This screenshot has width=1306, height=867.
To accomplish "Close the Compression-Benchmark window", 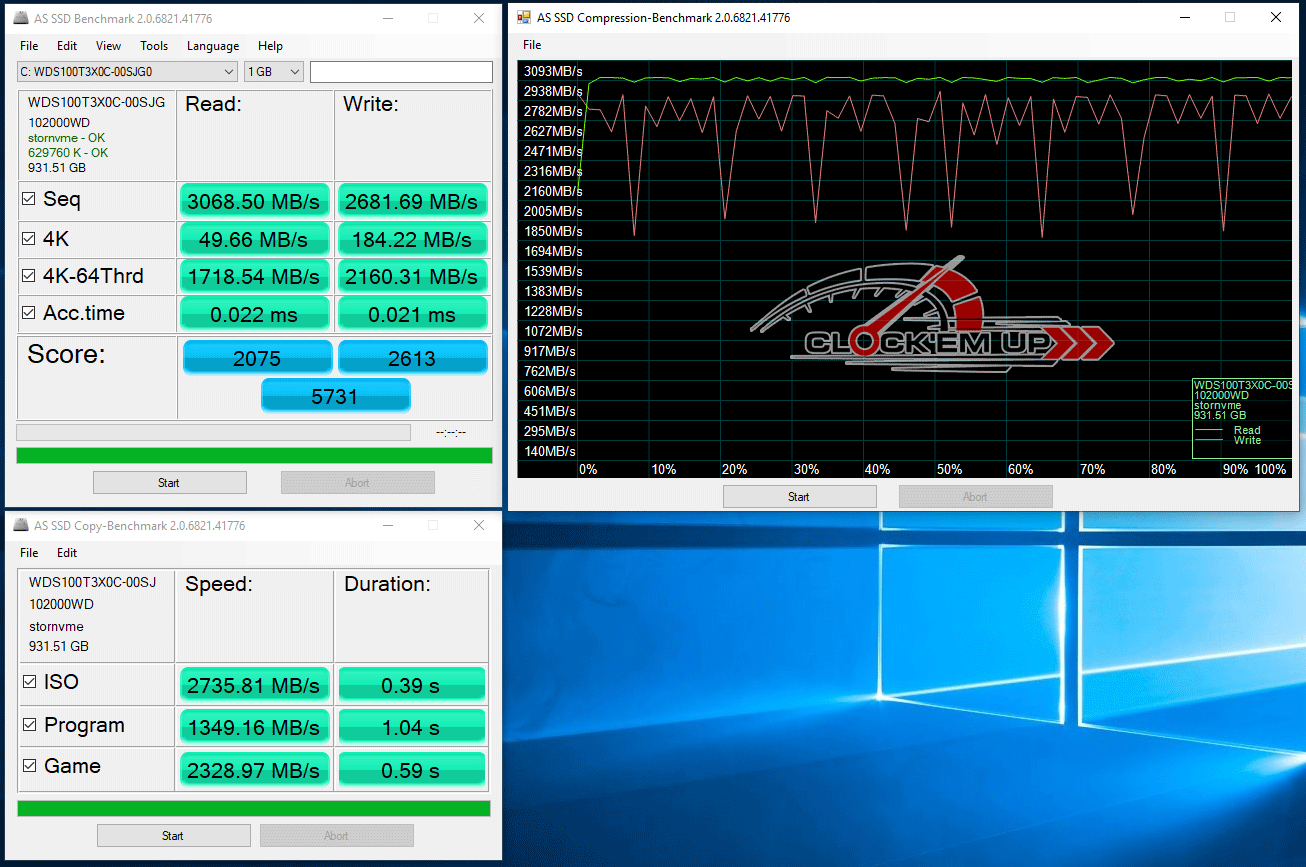I will [1276, 17].
